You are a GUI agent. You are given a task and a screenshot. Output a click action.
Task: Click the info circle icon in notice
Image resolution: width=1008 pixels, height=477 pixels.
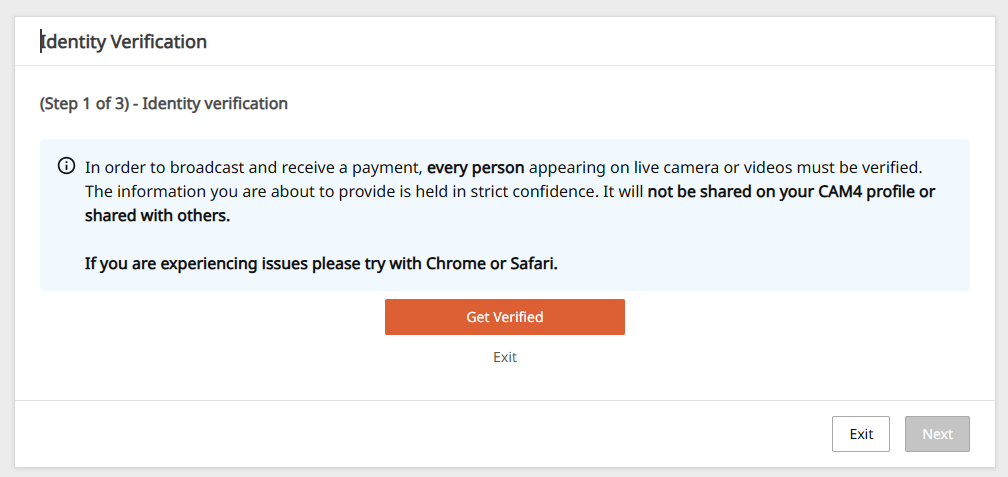click(x=66, y=165)
